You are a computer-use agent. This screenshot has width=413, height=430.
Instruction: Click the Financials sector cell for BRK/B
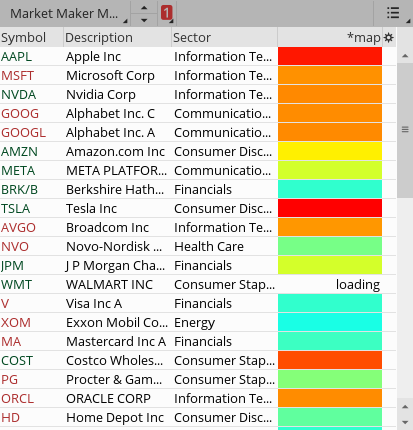pos(203,190)
